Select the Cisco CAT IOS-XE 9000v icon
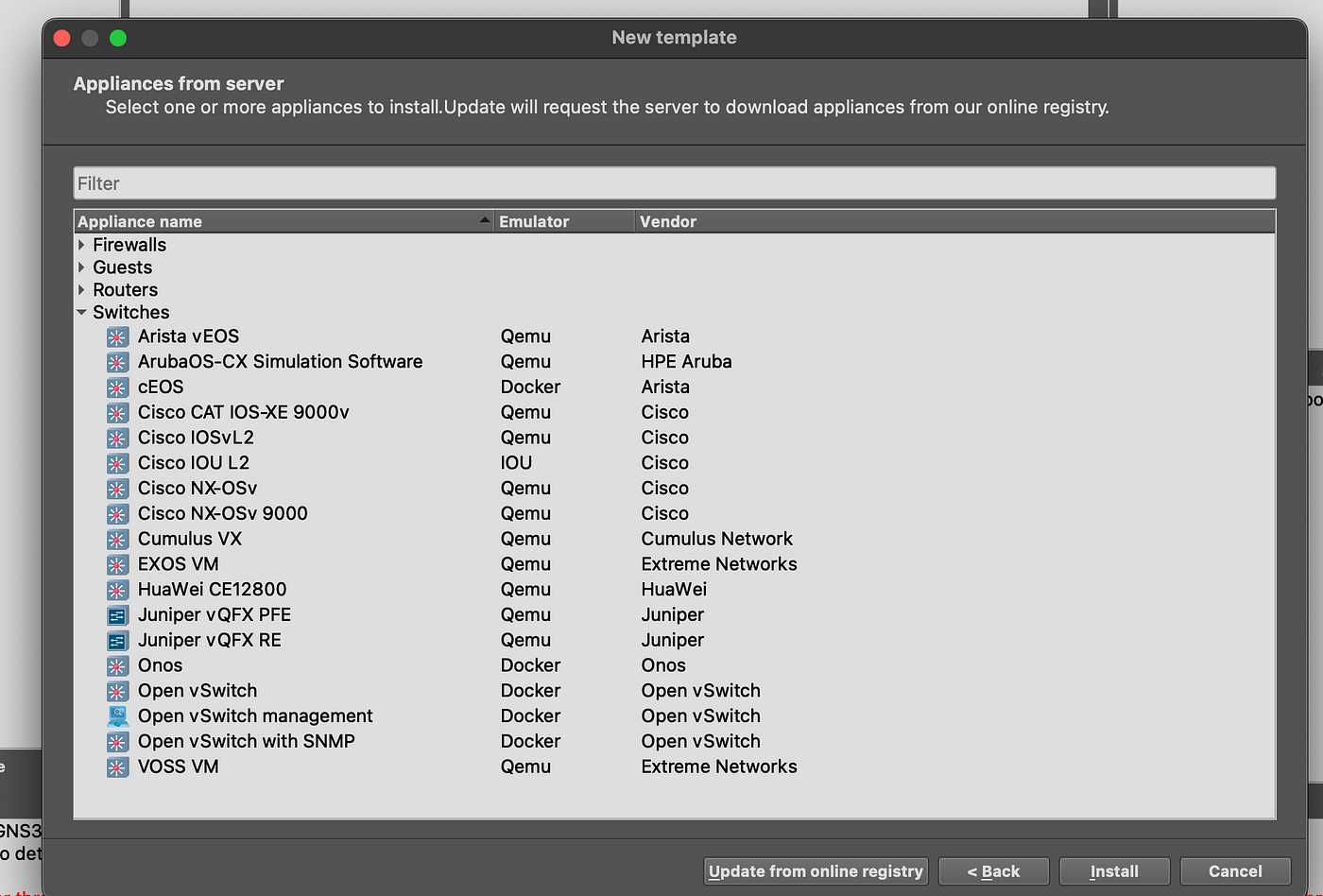 (117, 413)
